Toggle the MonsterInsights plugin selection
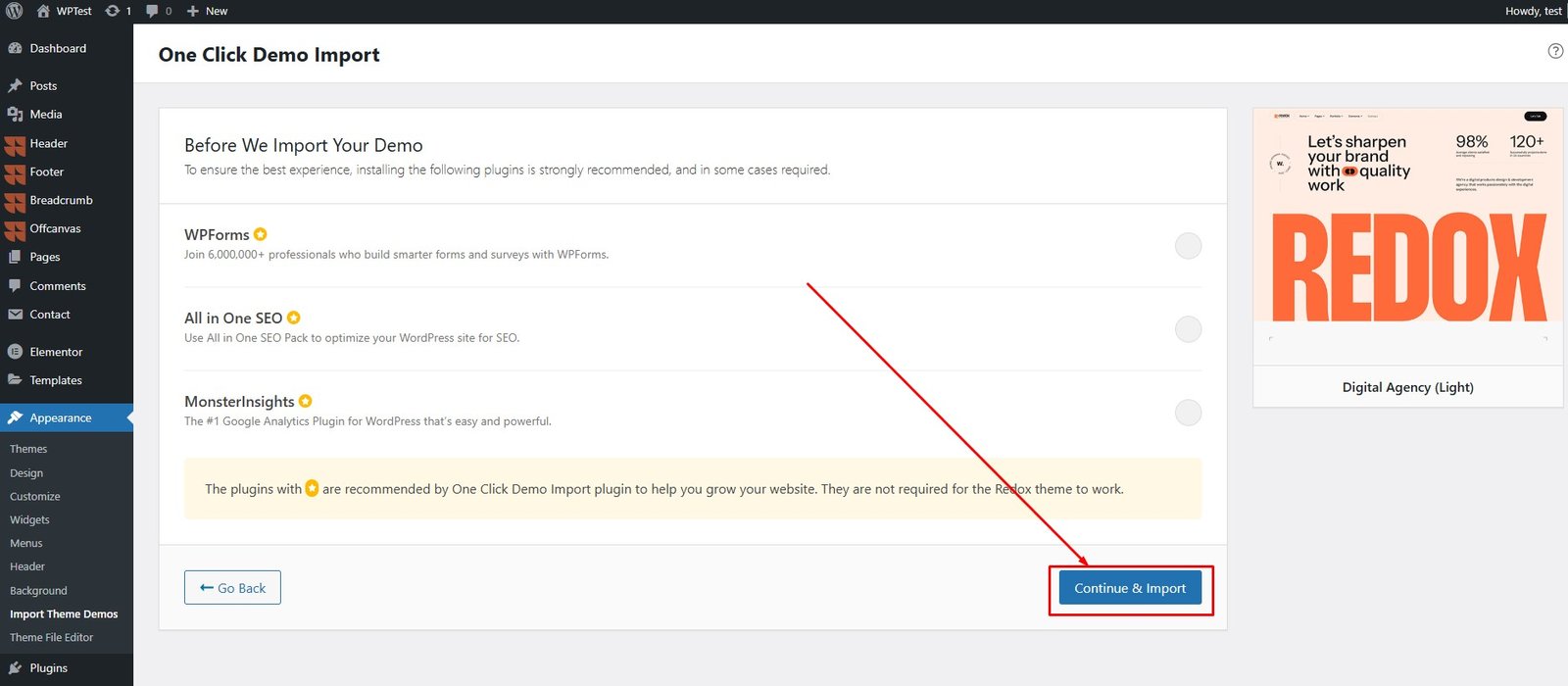1568x686 pixels. click(1188, 412)
